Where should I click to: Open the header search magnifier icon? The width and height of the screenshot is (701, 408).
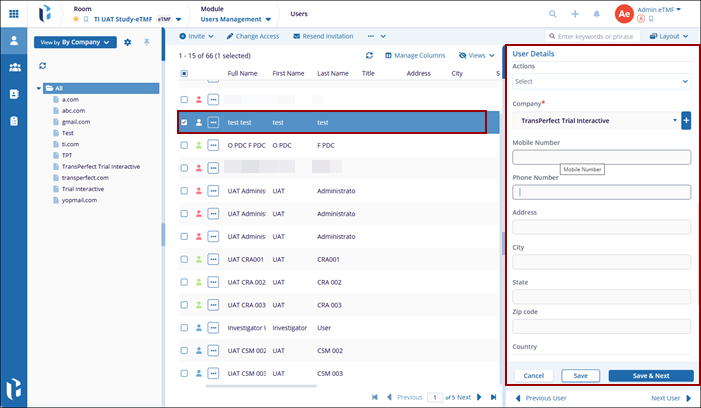[x=553, y=14]
